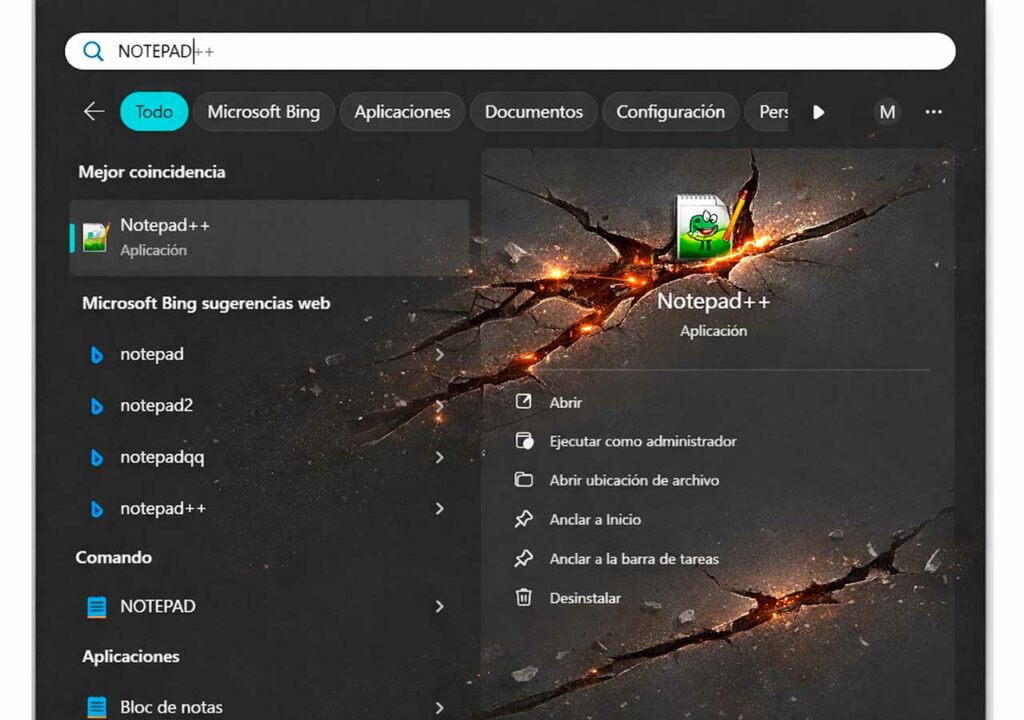1024x720 pixels.
Task: Click the Abrir open icon
Action: coord(523,402)
